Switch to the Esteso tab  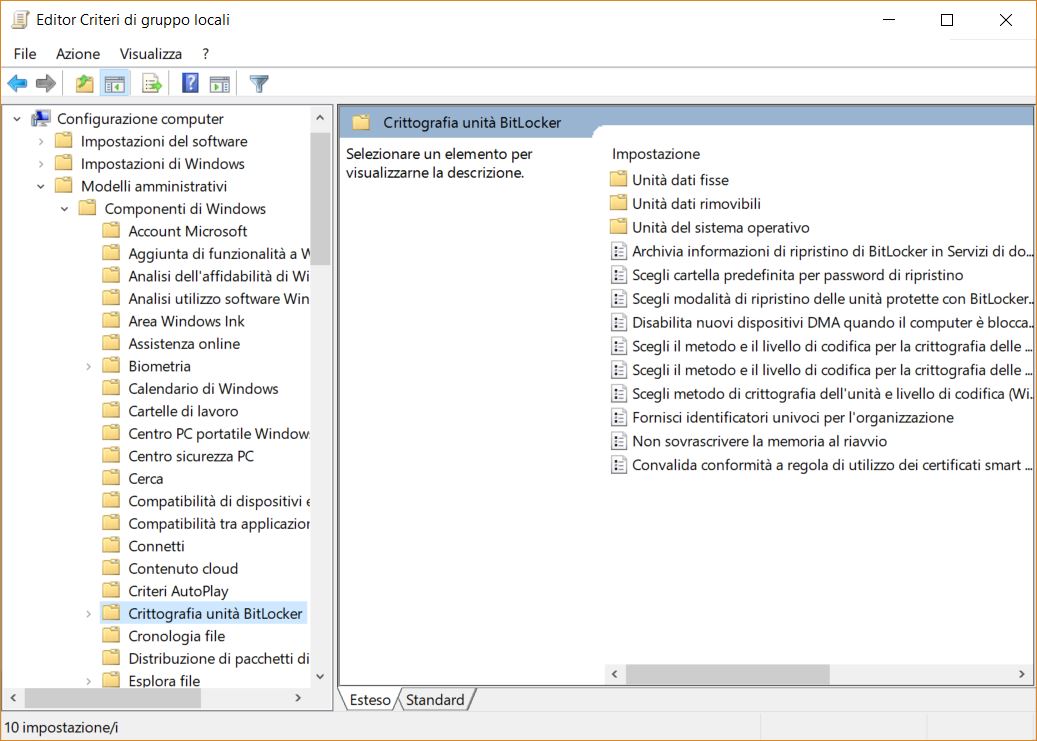[369, 699]
